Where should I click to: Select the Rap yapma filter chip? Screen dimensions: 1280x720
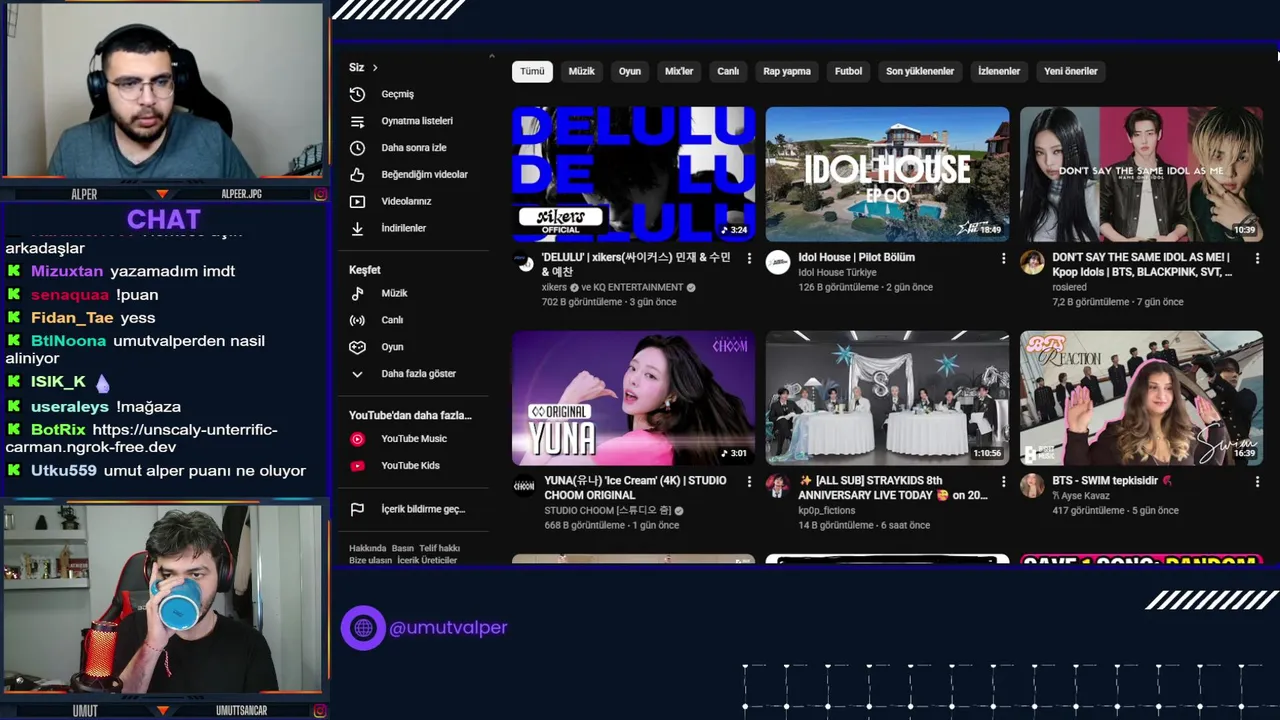coord(787,71)
